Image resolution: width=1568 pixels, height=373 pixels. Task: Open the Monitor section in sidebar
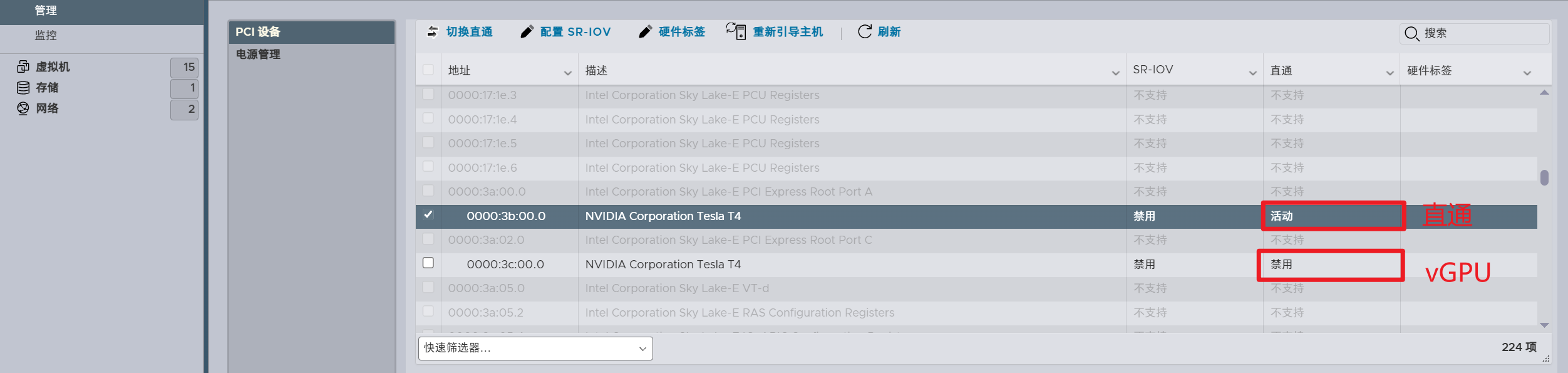pos(46,36)
